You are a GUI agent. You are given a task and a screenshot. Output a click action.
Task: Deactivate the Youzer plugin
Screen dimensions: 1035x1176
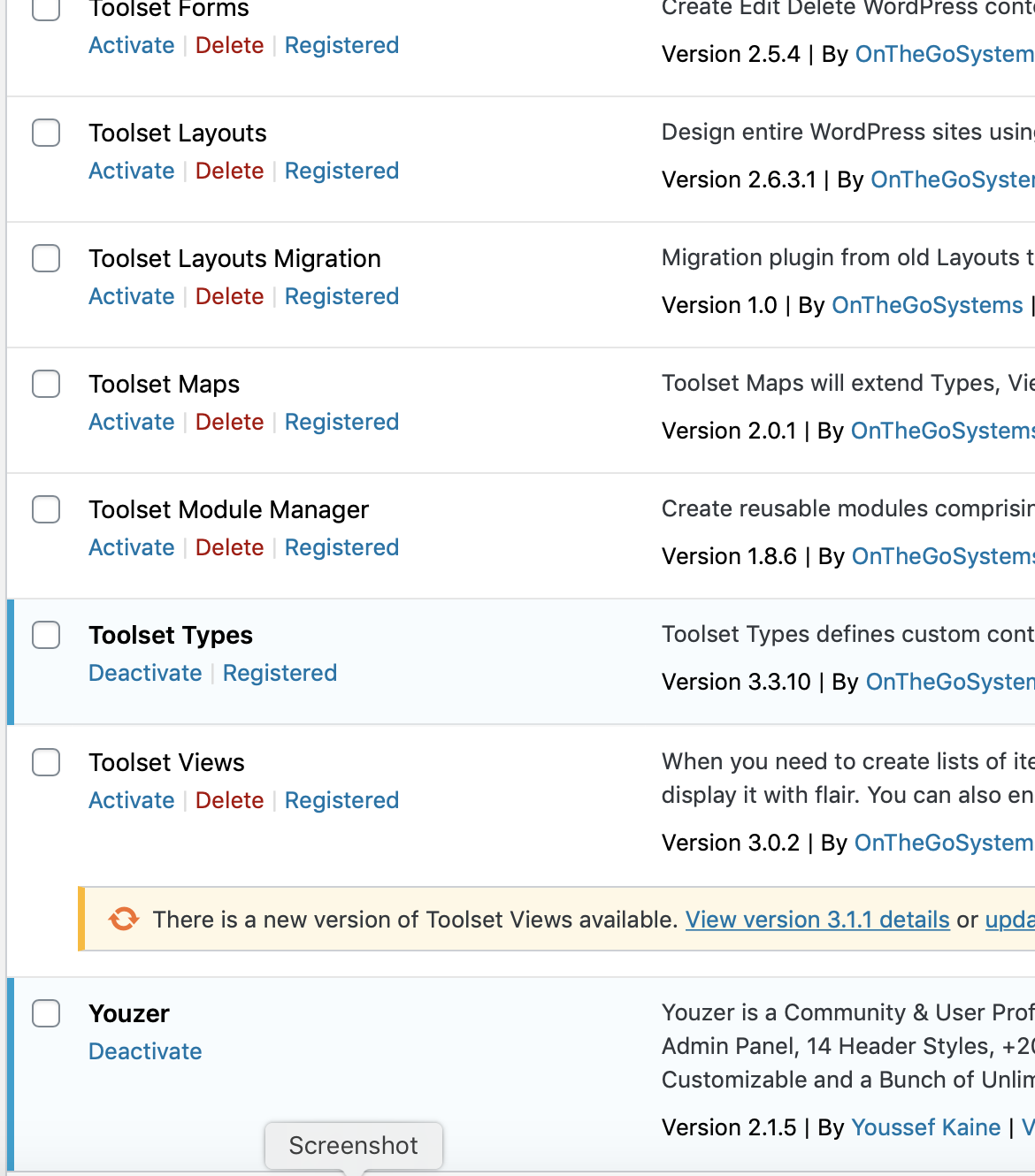(145, 1051)
